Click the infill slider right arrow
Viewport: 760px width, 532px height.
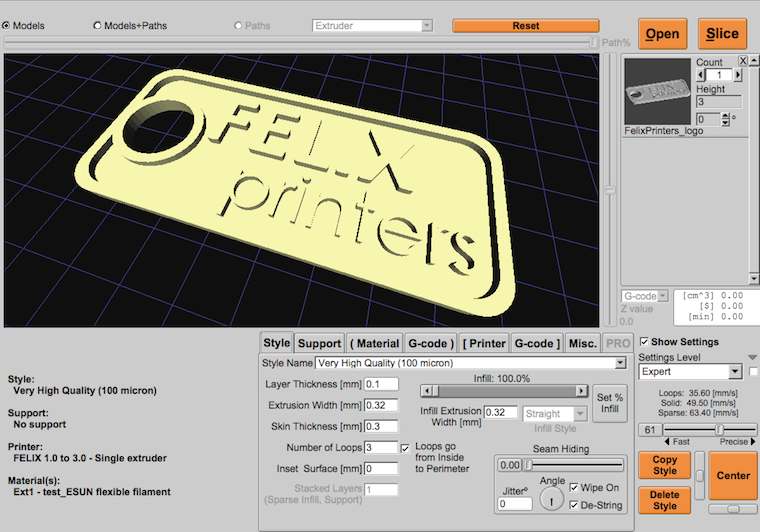581,391
